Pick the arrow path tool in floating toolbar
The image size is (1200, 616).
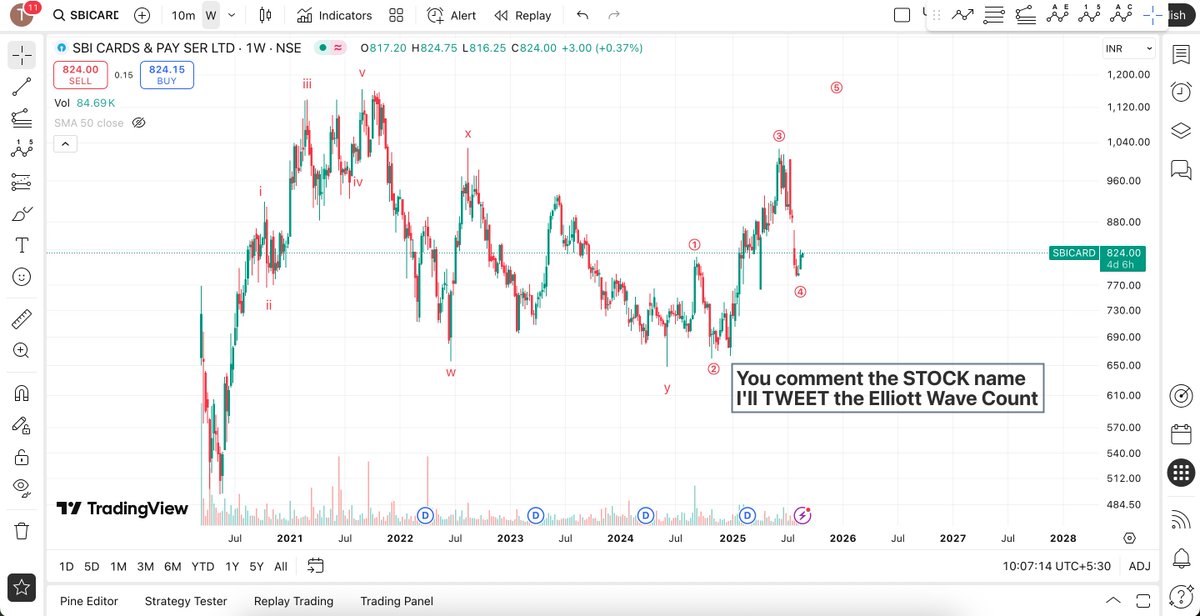tap(963, 14)
